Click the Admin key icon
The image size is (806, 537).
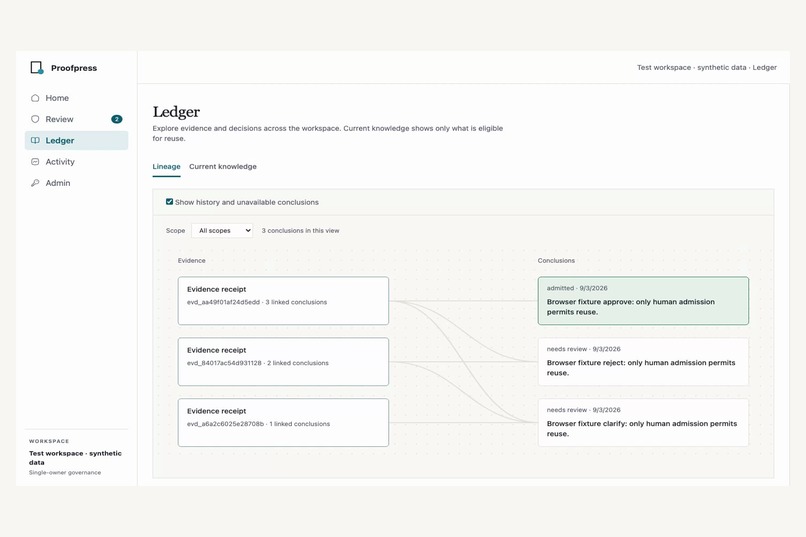[x=35, y=183]
